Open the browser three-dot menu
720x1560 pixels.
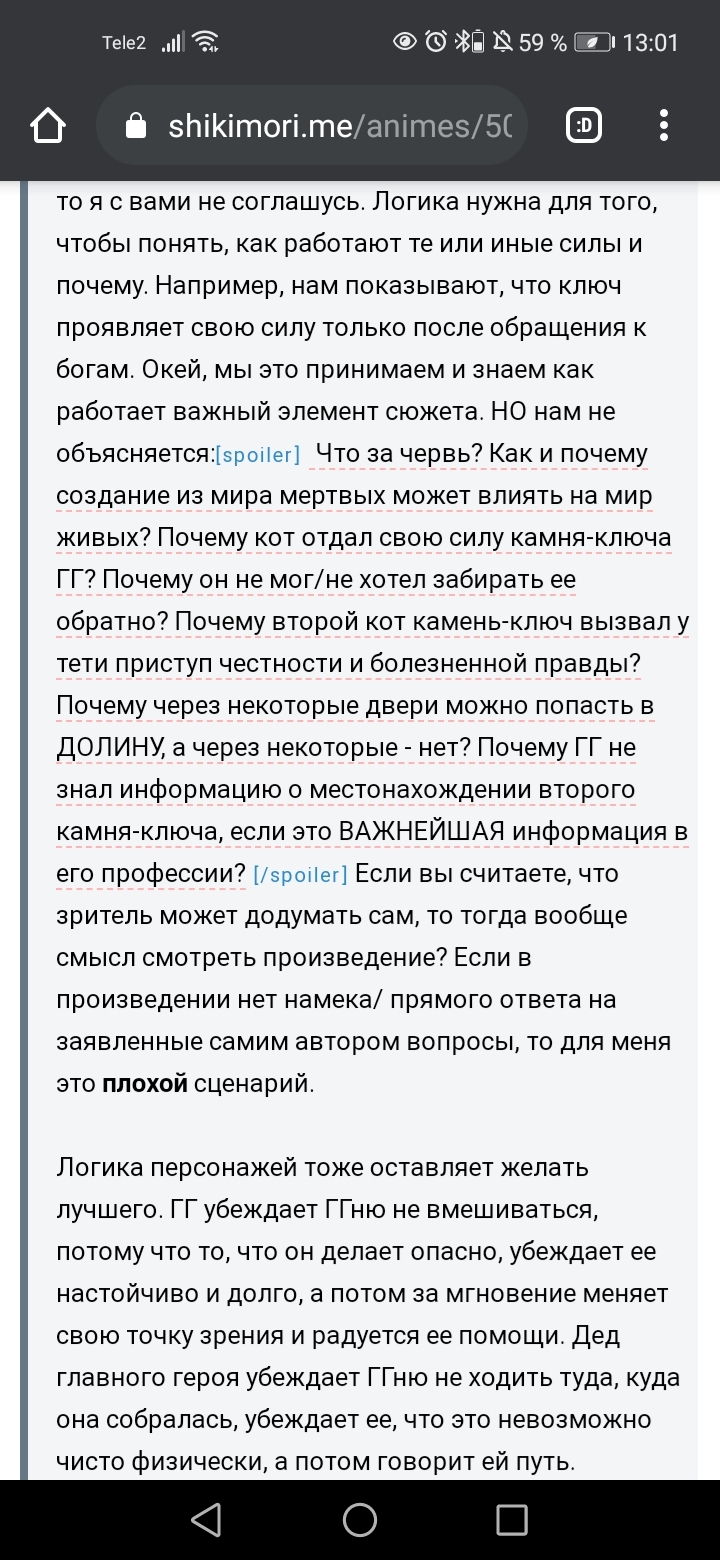[665, 126]
